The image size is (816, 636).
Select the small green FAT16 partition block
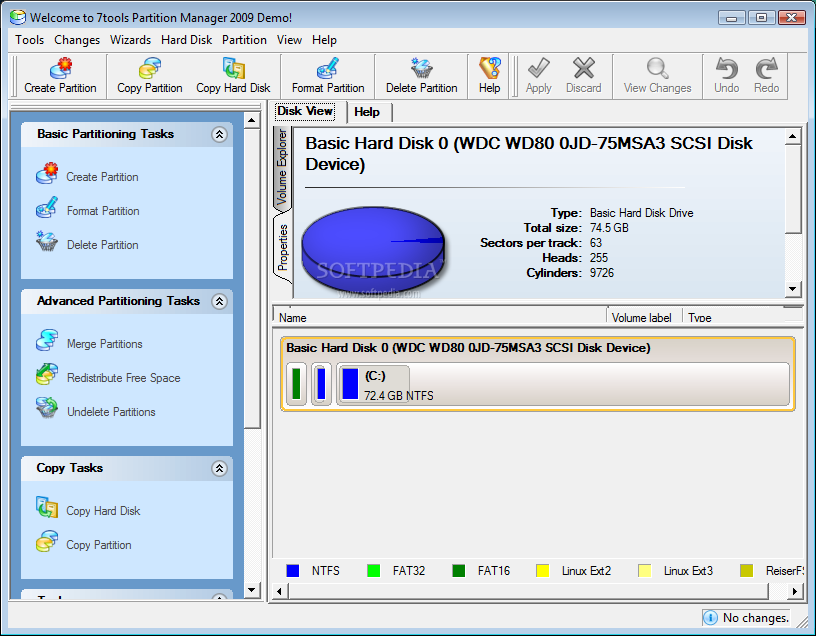point(296,384)
